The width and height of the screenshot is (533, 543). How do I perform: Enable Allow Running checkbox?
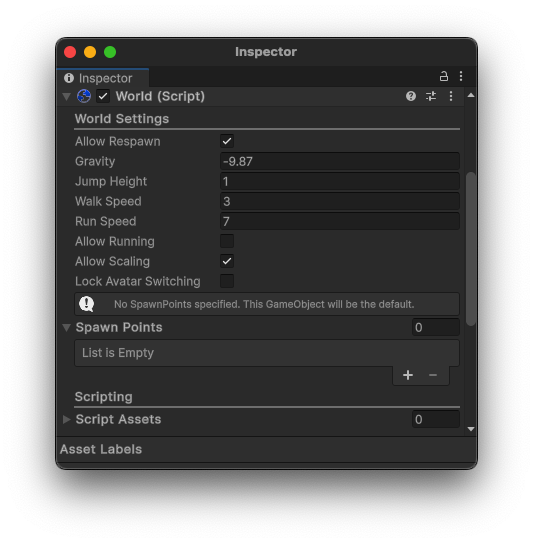click(x=227, y=241)
